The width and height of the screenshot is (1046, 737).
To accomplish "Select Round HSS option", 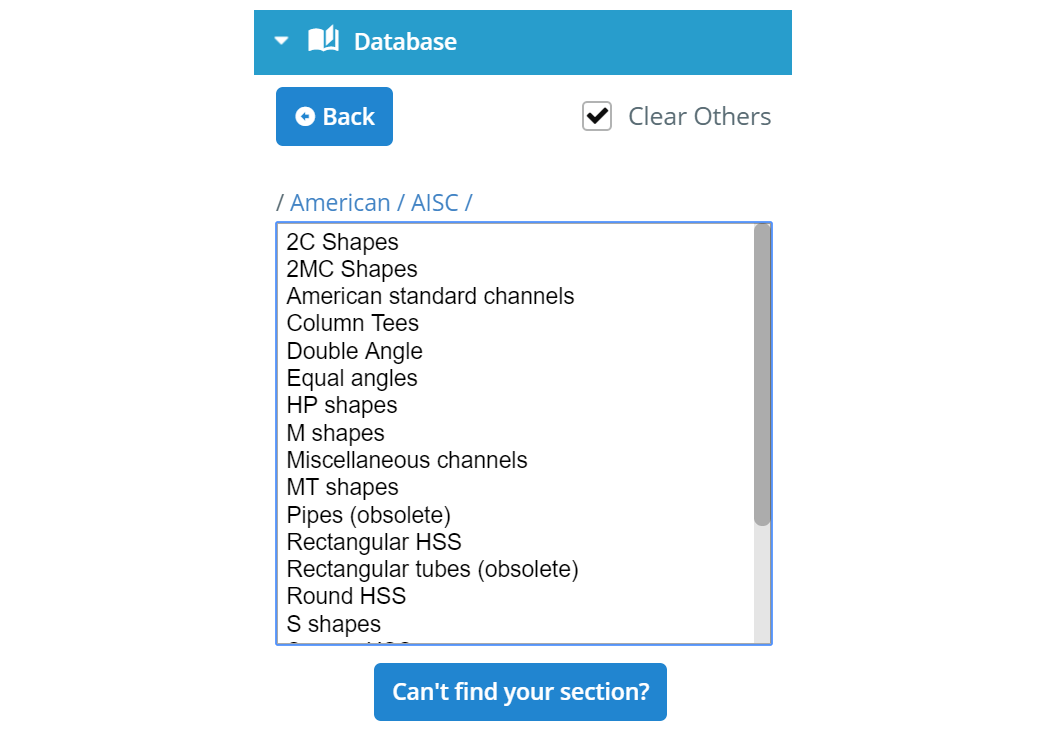I will [515, 596].
